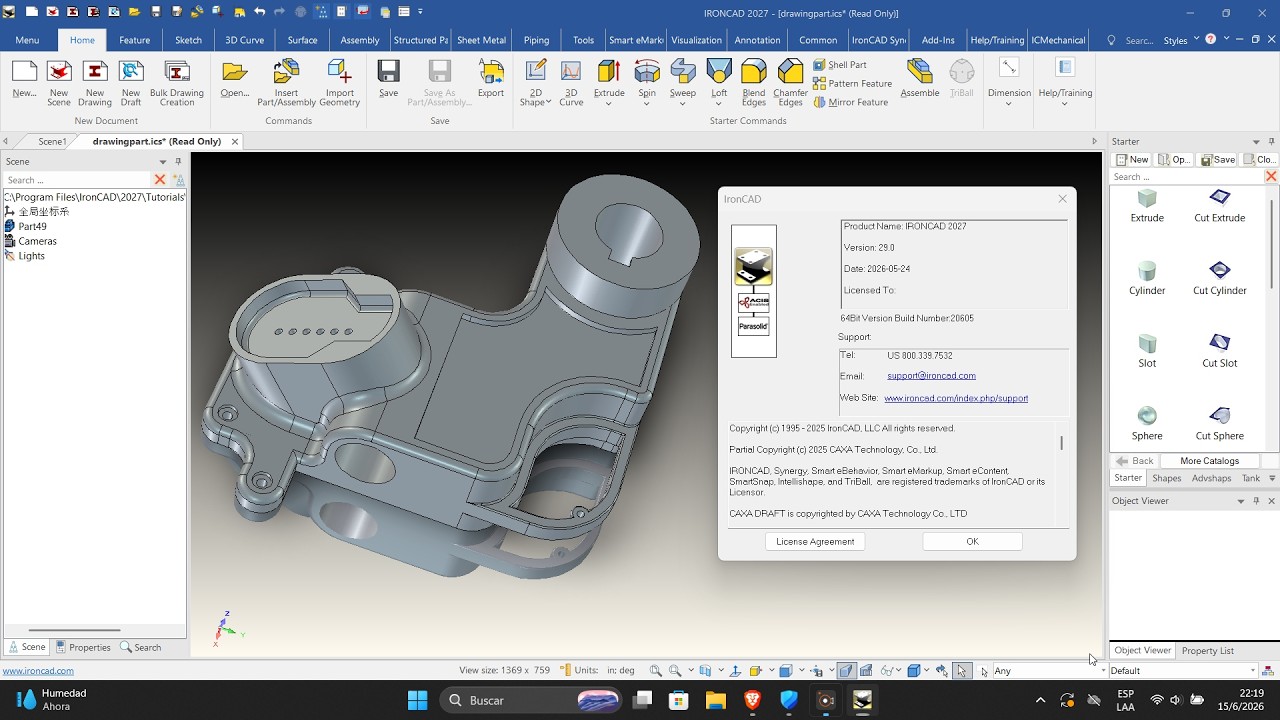This screenshot has height=720, width=1280.
Task: Open the Default configuration combo box
Action: tap(1183, 671)
